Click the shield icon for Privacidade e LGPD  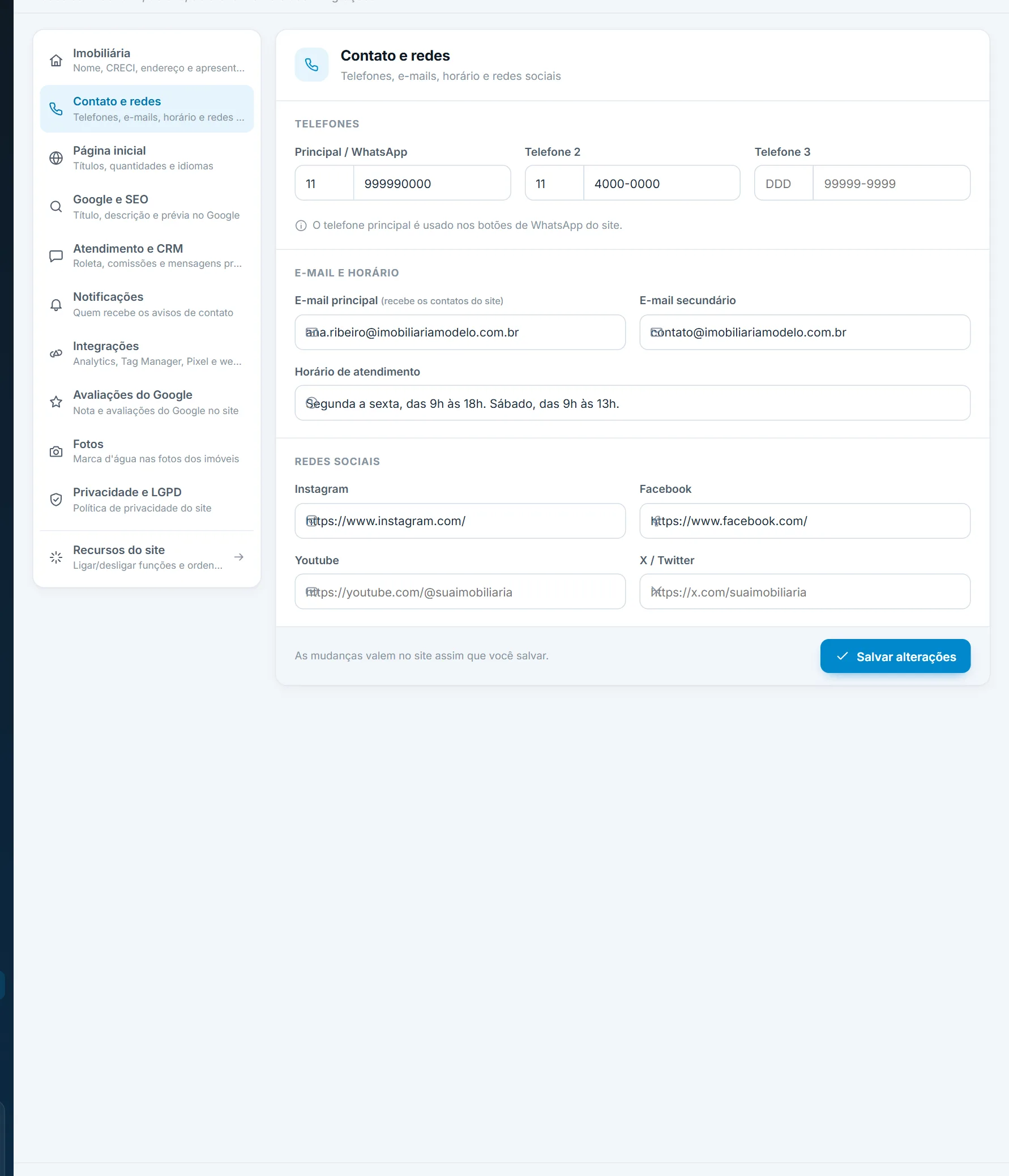pos(55,500)
